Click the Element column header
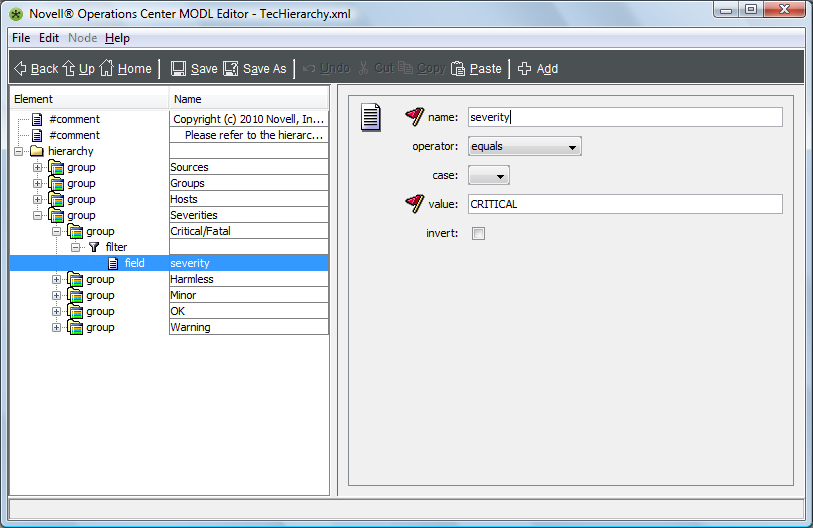This screenshot has width=813, height=528. tap(90, 99)
